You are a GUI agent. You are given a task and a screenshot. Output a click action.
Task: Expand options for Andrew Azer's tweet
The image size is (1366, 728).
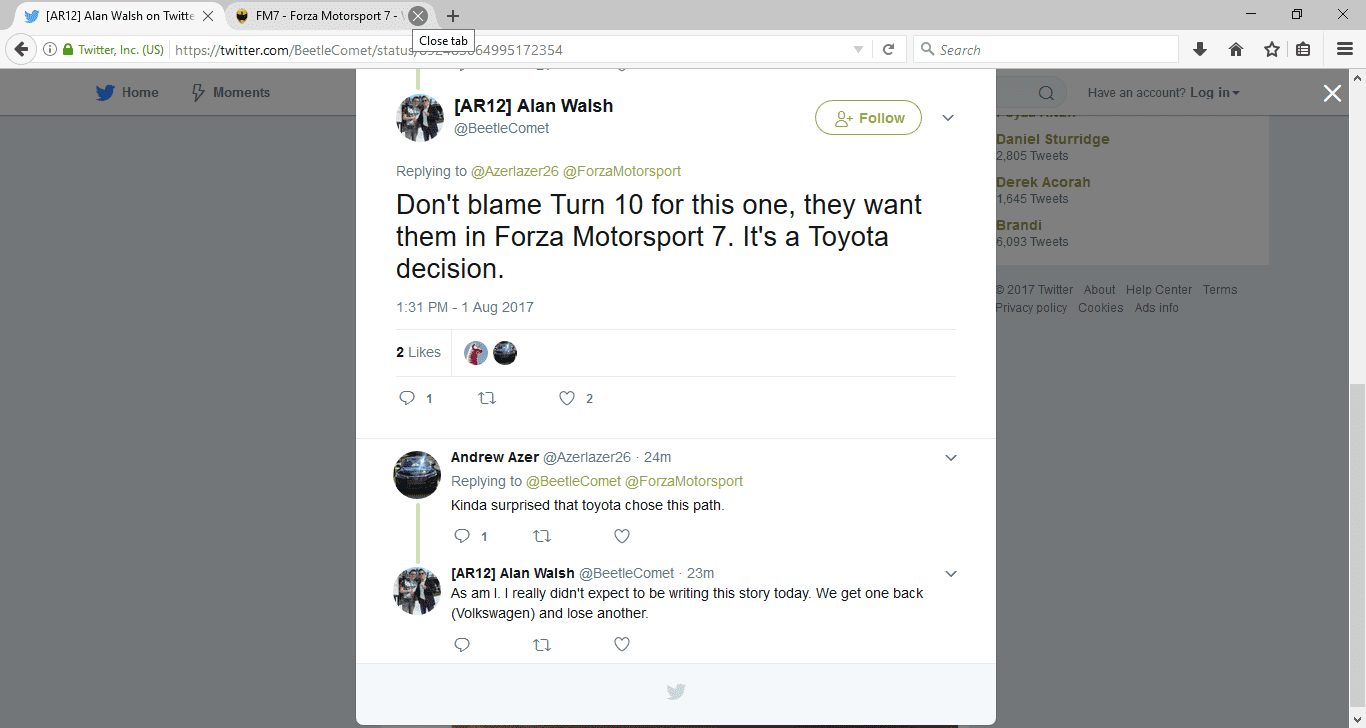coord(951,458)
